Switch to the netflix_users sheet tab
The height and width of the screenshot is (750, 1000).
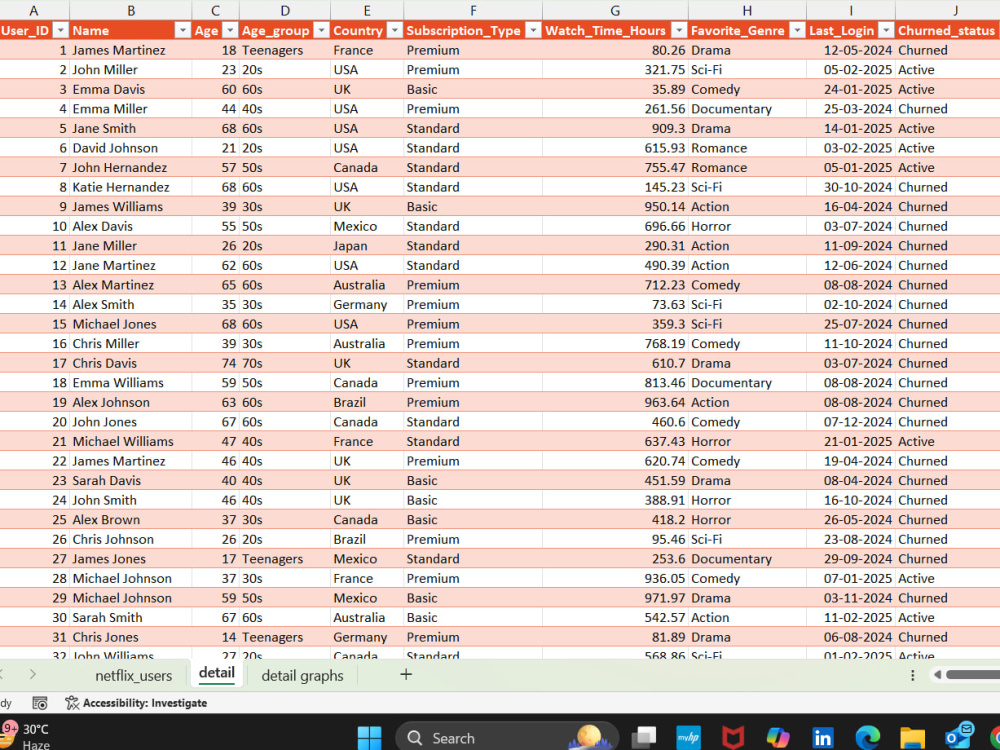[133, 675]
